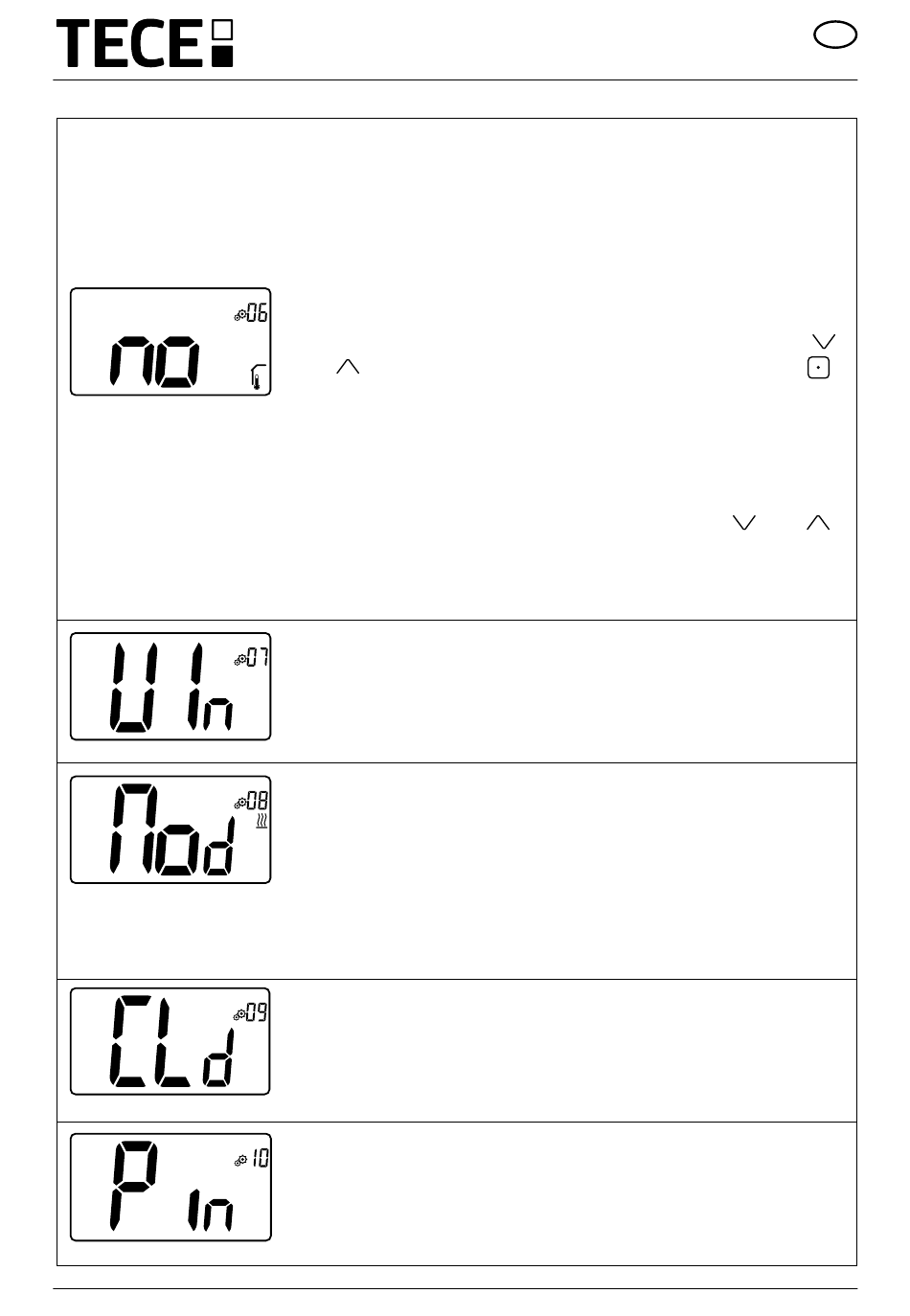Click the up arrow paired after a down arrow
This screenshot has width=910, height=1316.
[818, 522]
